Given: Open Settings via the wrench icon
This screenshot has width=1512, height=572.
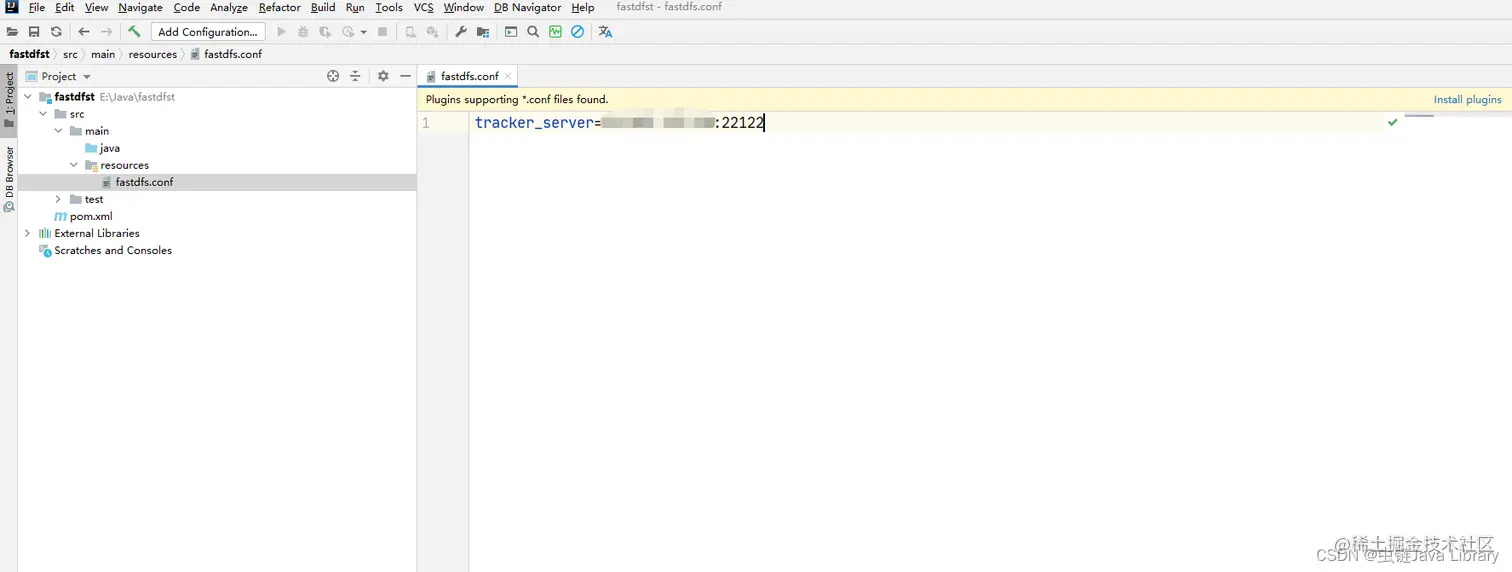Looking at the screenshot, I should (x=461, y=32).
